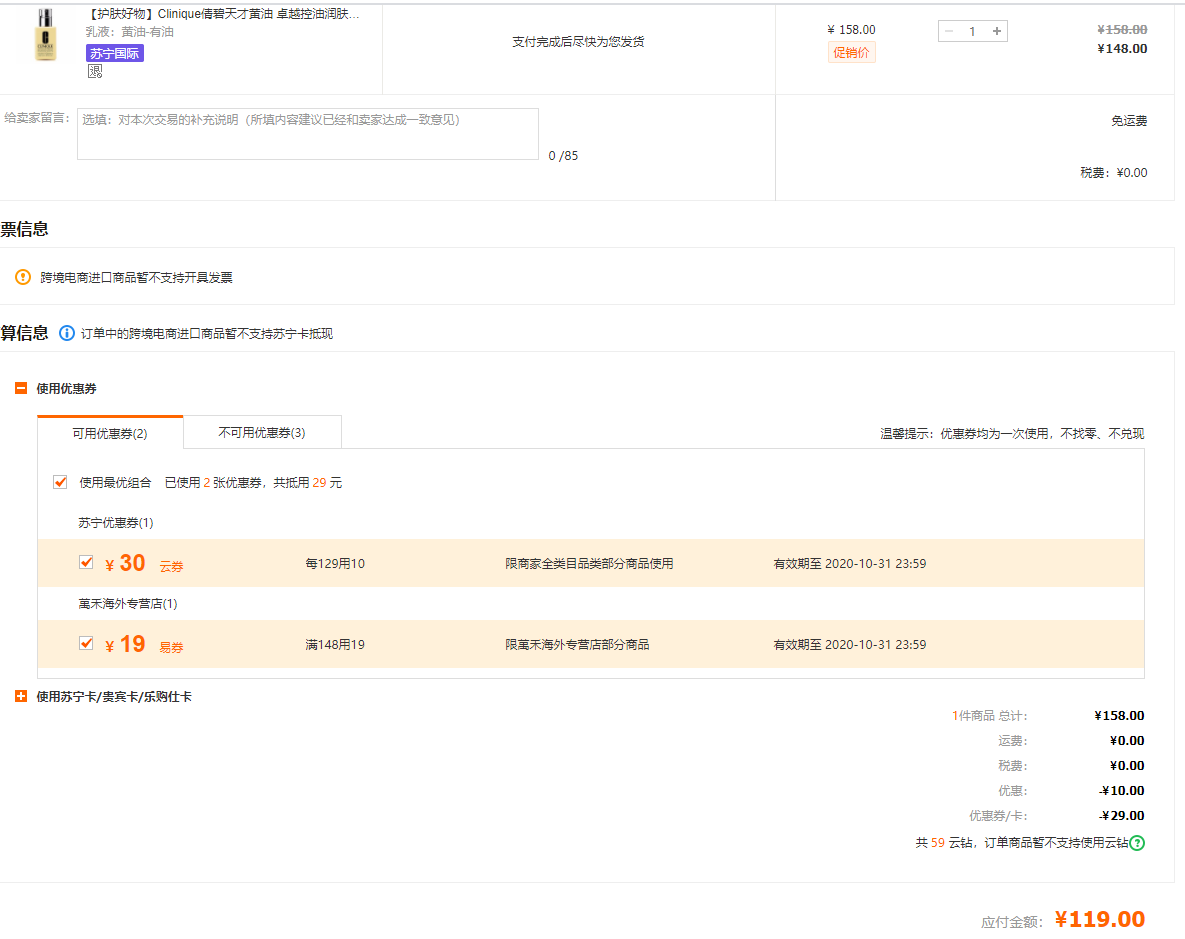The height and width of the screenshot is (939, 1185).
Task: Decrease product quantity with minus button
Action: (x=949, y=31)
